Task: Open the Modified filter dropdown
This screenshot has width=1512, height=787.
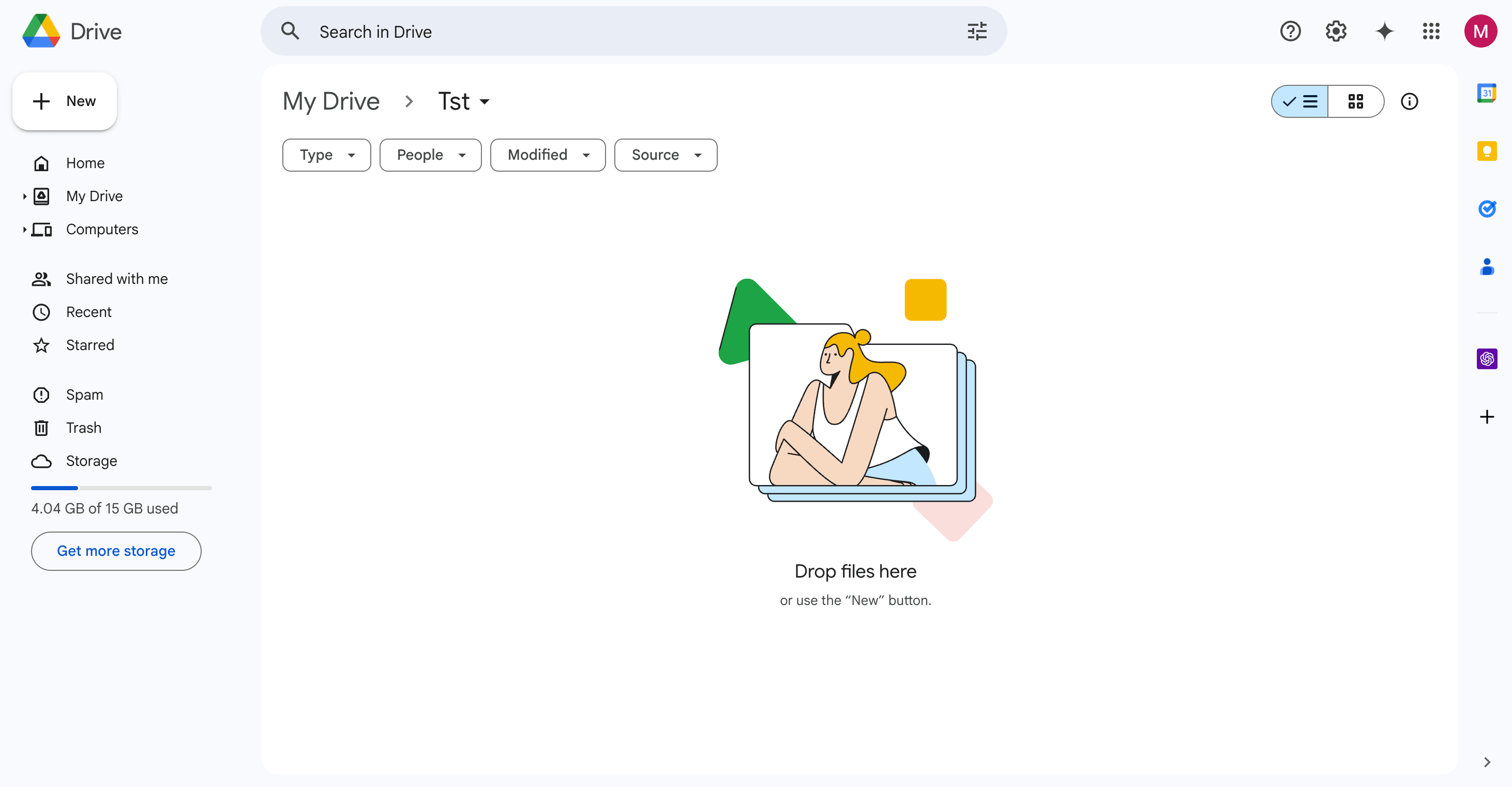Action: coord(548,155)
